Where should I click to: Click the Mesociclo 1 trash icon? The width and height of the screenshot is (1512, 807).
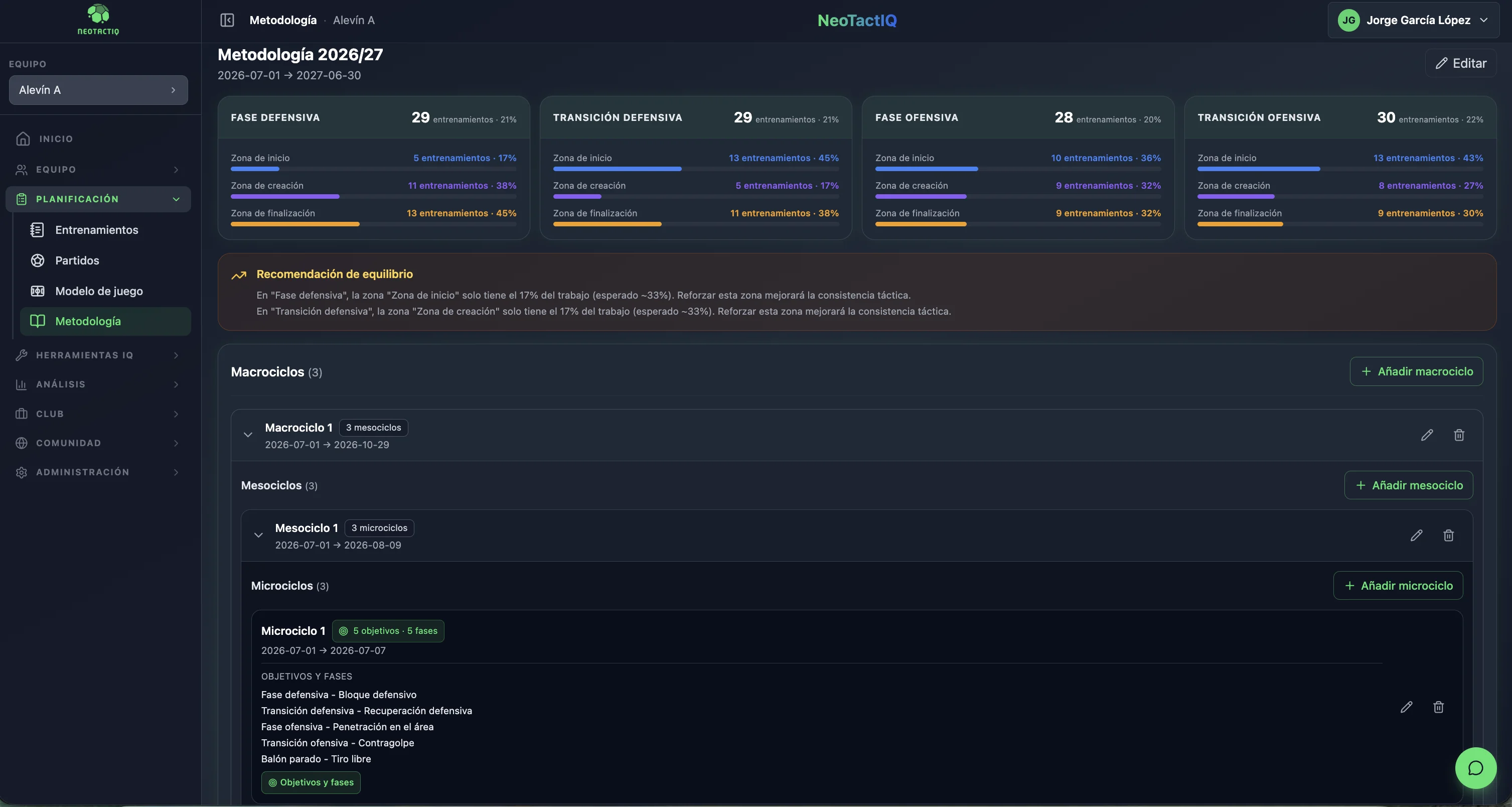[x=1448, y=535]
